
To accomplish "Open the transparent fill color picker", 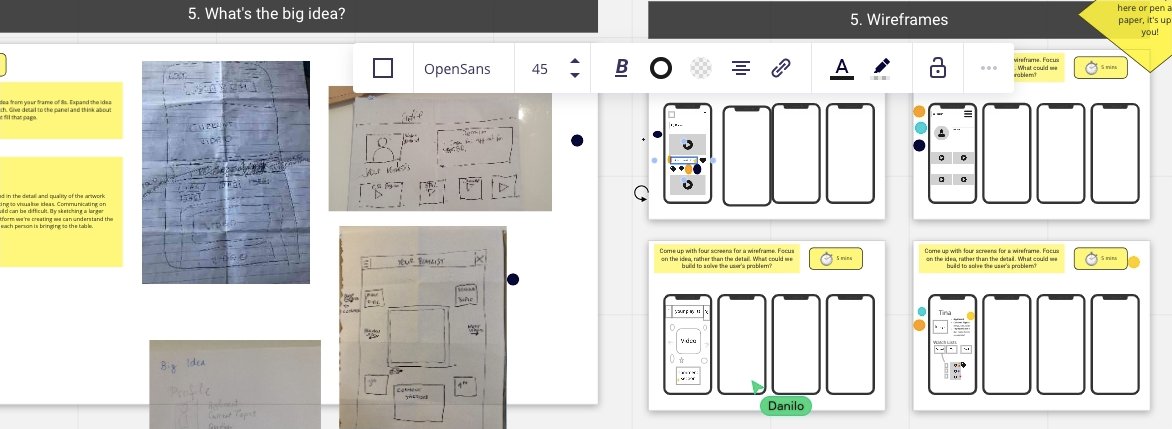I will click(x=701, y=69).
